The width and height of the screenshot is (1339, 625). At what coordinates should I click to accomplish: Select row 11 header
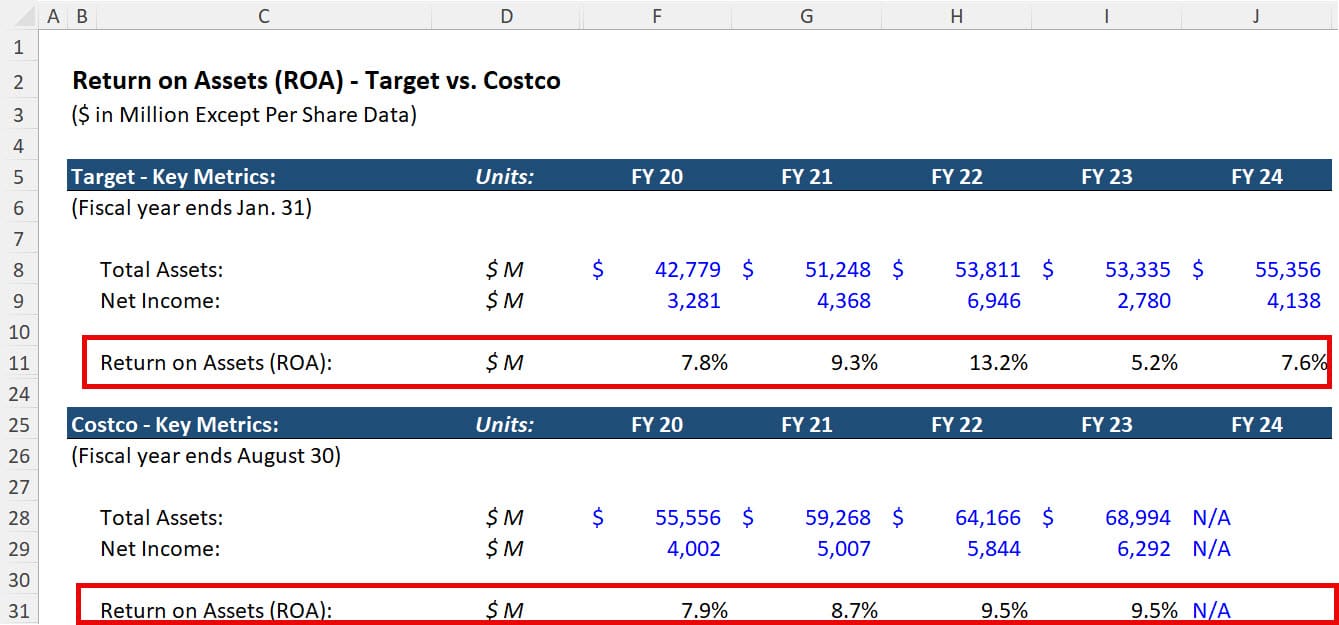click(x=20, y=363)
